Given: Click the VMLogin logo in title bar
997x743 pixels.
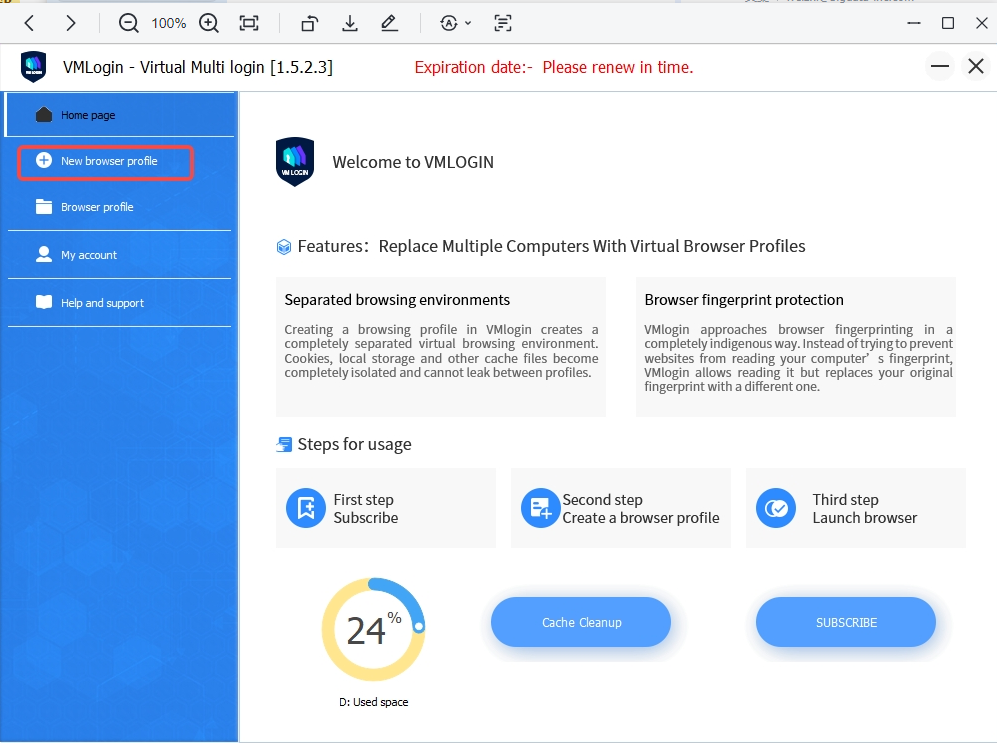Looking at the screenshot, I should [x=34, y=67].
